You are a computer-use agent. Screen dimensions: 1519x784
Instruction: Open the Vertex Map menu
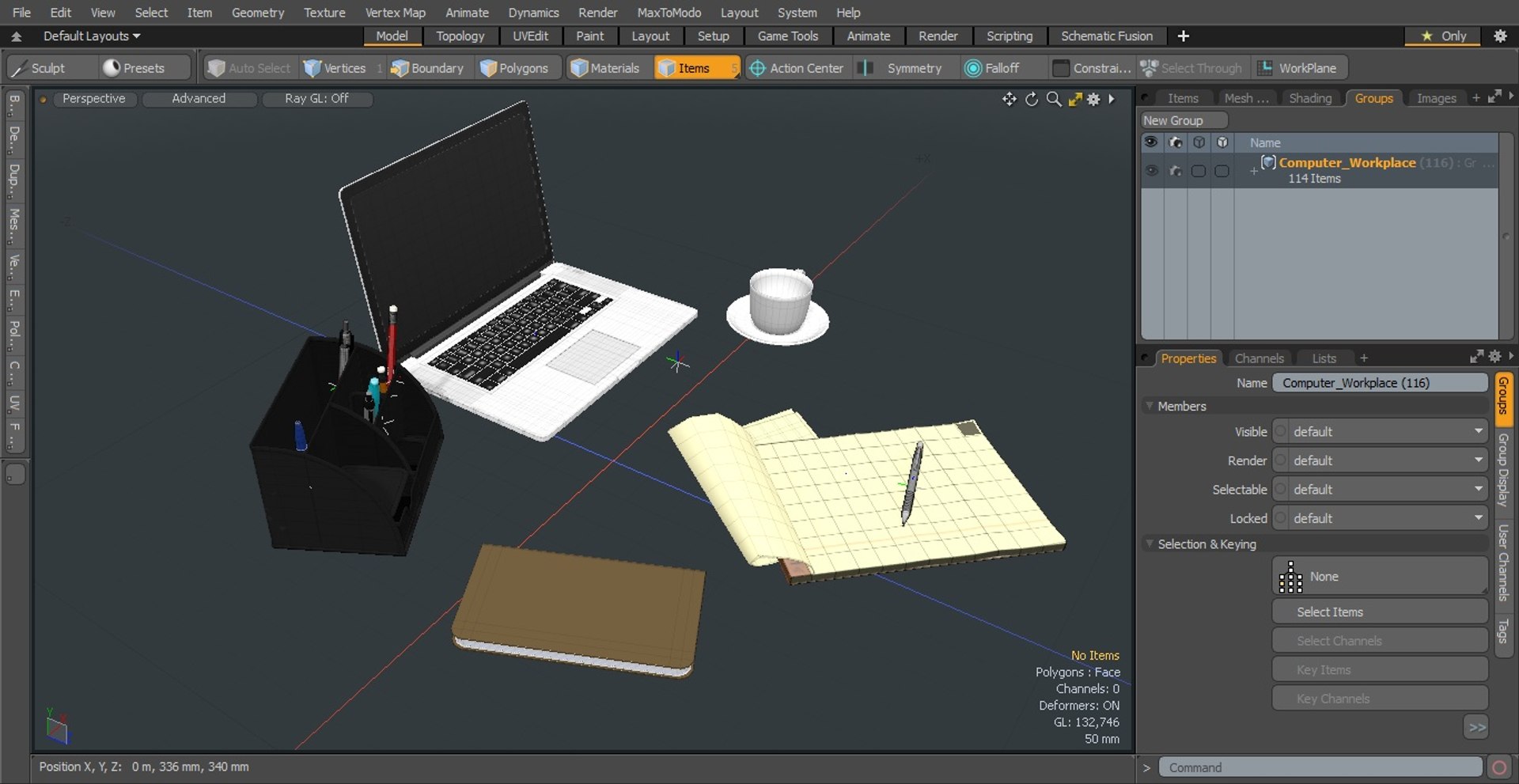(x=395, y=13)
